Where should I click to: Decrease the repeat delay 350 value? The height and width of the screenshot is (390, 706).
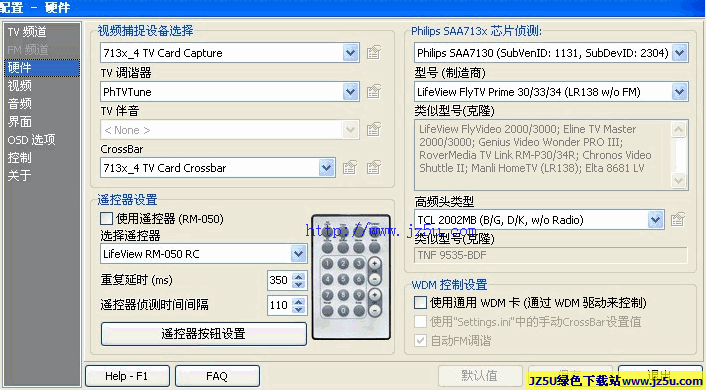point(299,284)
